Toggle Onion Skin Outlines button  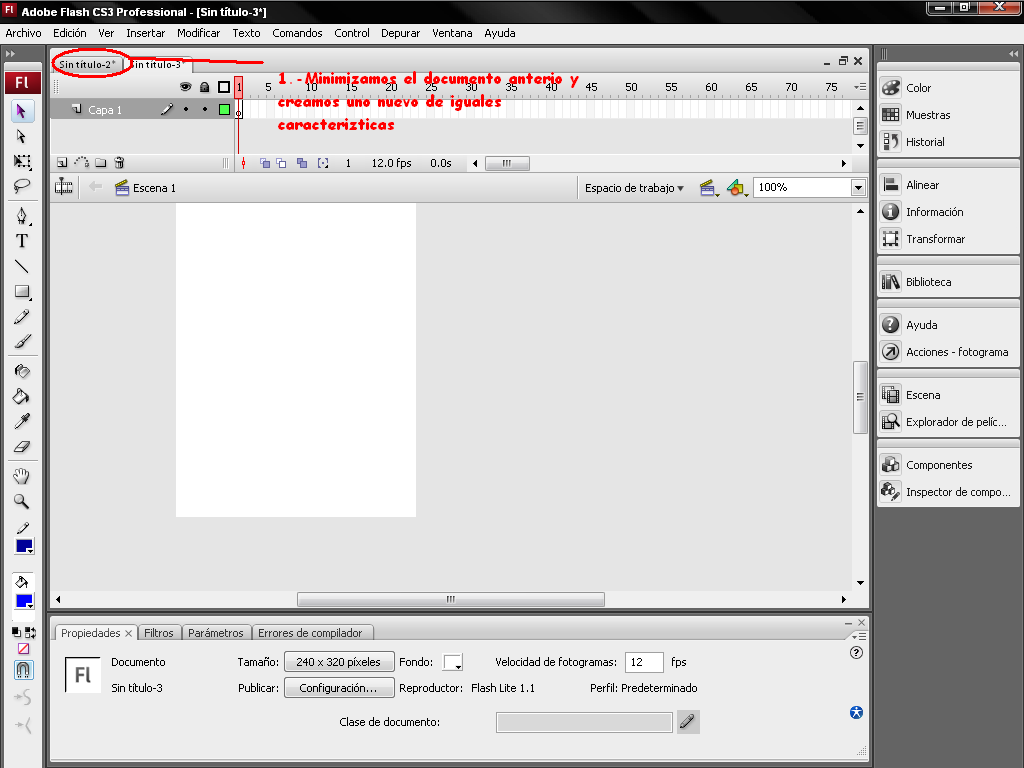(281, 163)
